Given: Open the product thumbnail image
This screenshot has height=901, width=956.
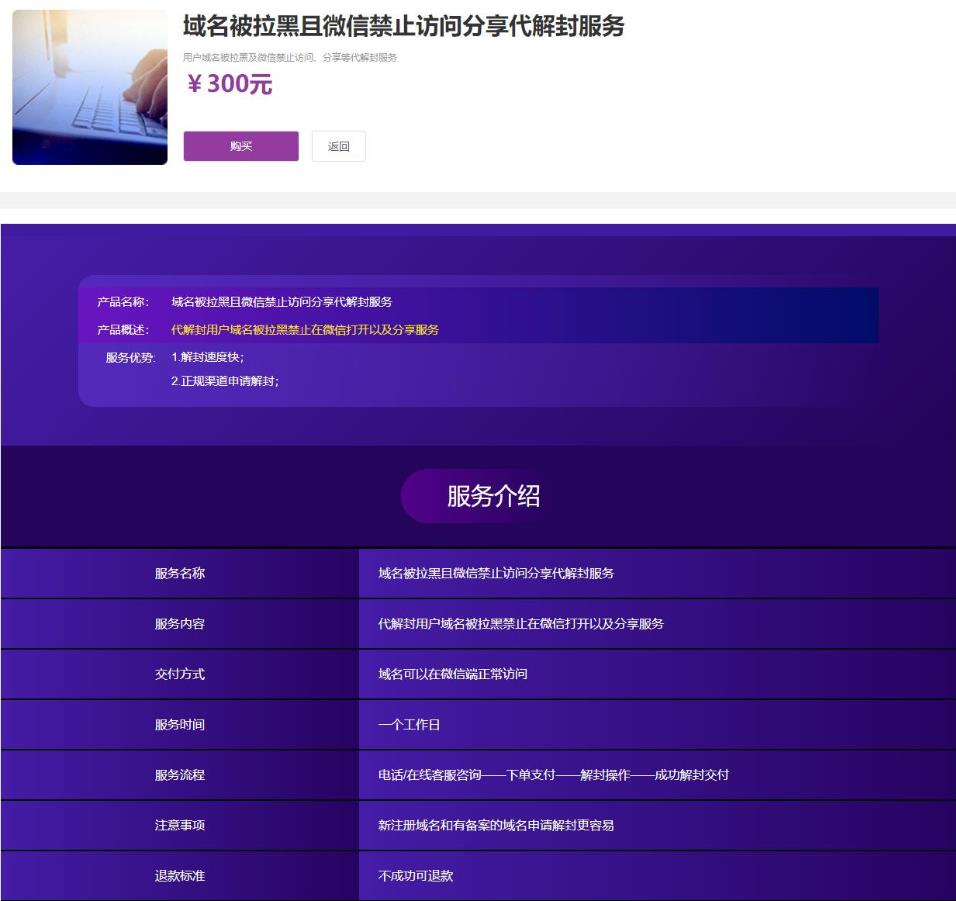Looking at the screenshot, I should pos(89,88).
